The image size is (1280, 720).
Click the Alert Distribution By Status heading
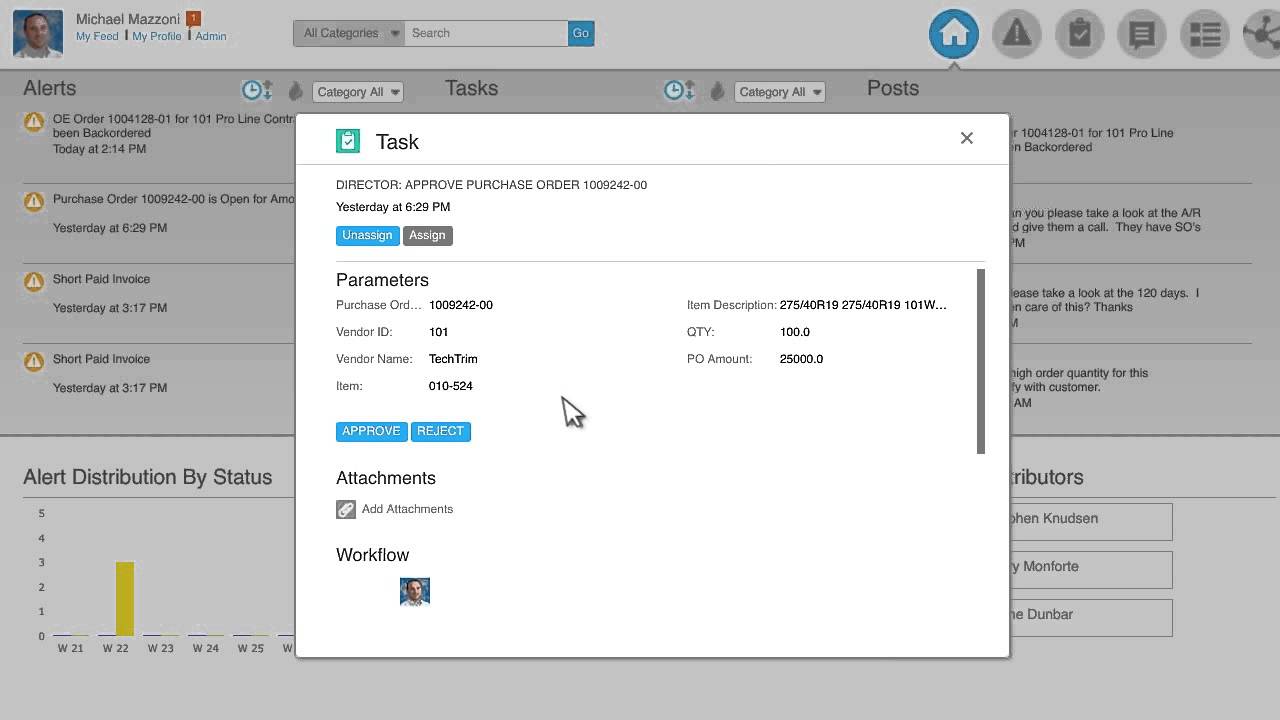point(147,477)
